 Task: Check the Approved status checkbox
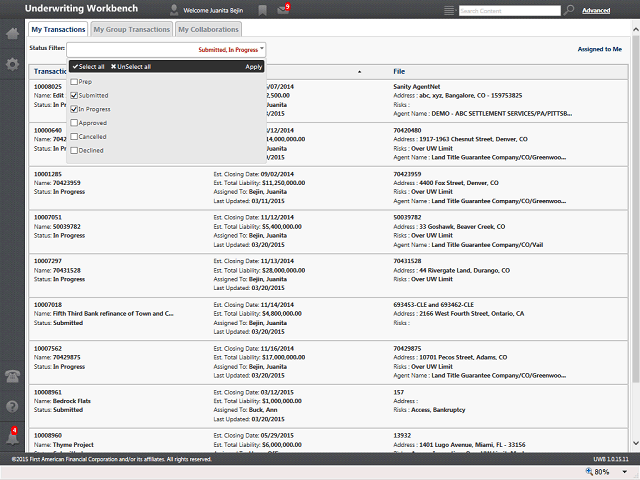pyautogui.click(x=74, y=123)
